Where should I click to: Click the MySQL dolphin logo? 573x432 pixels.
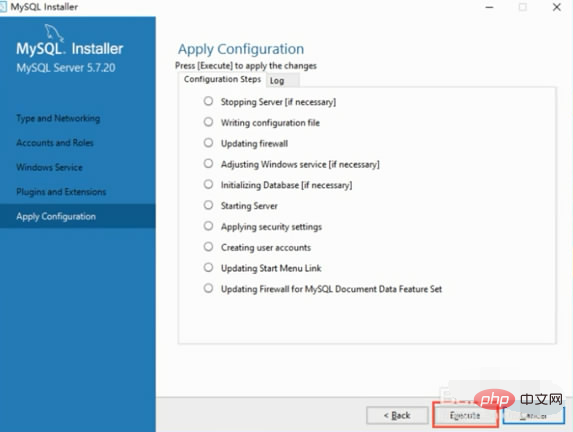tap(54, 33)
